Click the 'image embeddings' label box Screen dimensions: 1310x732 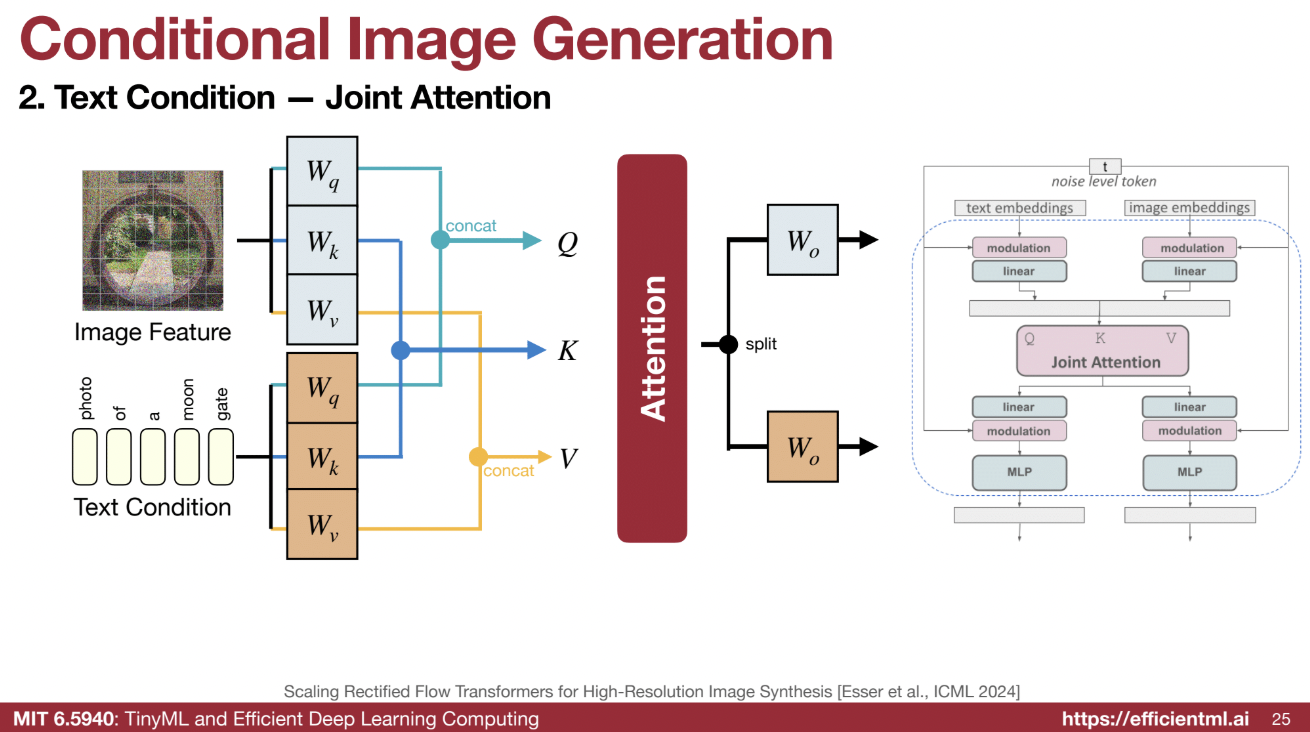tap(1189, 208)
